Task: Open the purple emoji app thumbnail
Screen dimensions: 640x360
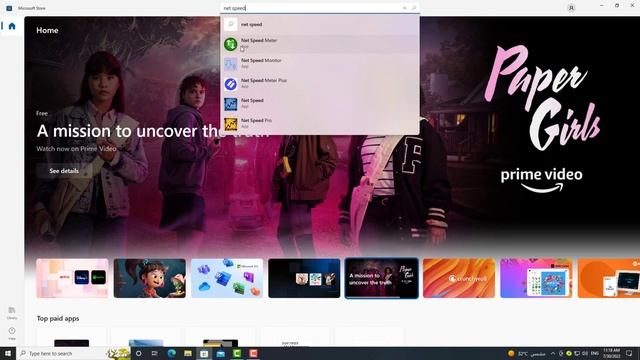Action: point(536,278)
